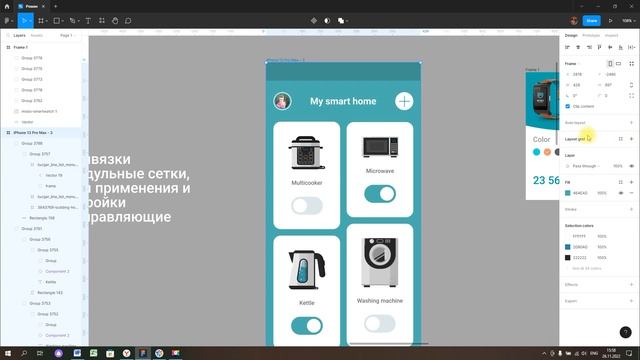The height and width of the screenshot is (360, 640).
Task: Click the Use as mask icon
Action: 327,20
